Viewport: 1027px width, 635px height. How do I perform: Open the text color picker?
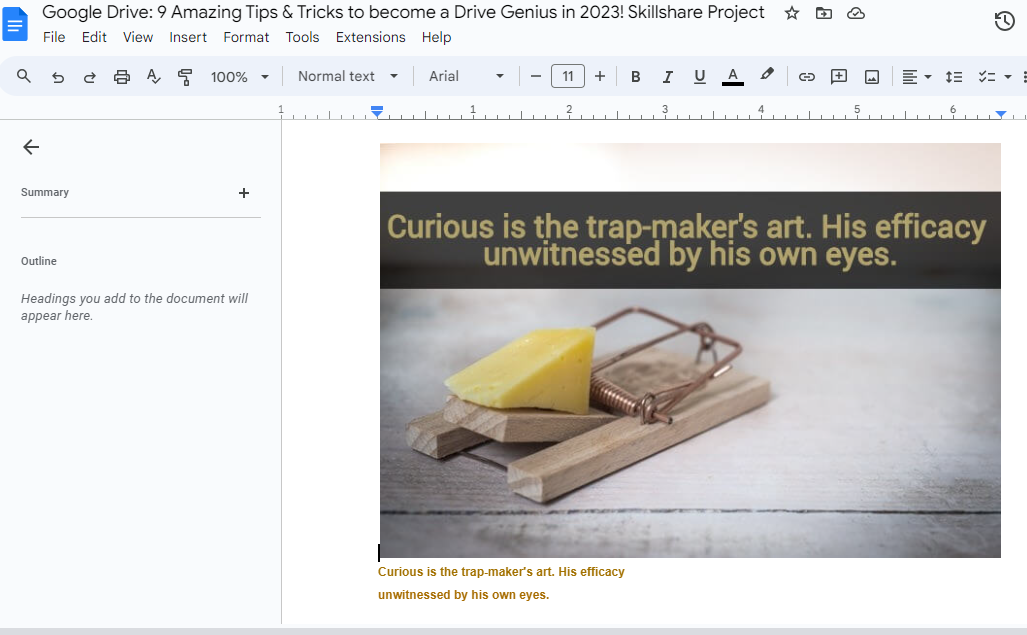tap(732, 77)
